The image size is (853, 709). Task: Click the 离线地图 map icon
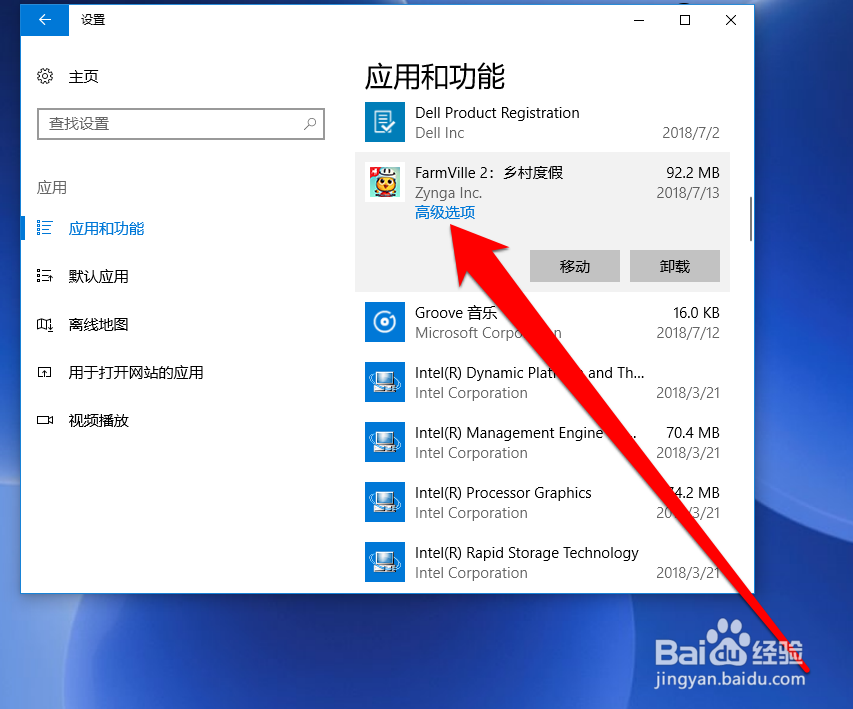point(45,324)
